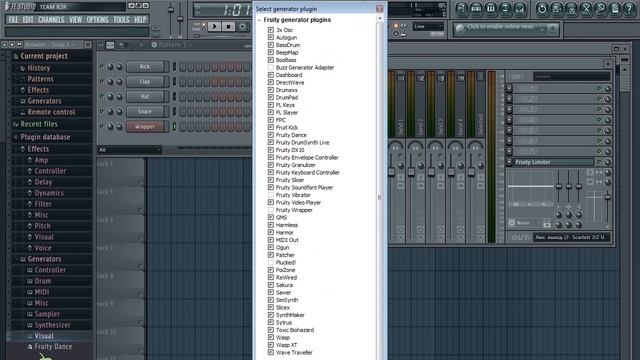The image size is (640, 360).
Task: Click the hint bar field under menus
Action: [x=77, y=32]
